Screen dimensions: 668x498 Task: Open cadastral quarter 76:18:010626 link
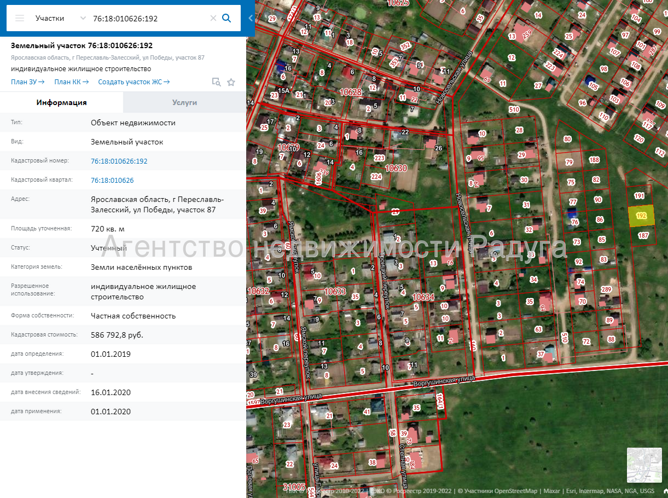click(112, 180)
